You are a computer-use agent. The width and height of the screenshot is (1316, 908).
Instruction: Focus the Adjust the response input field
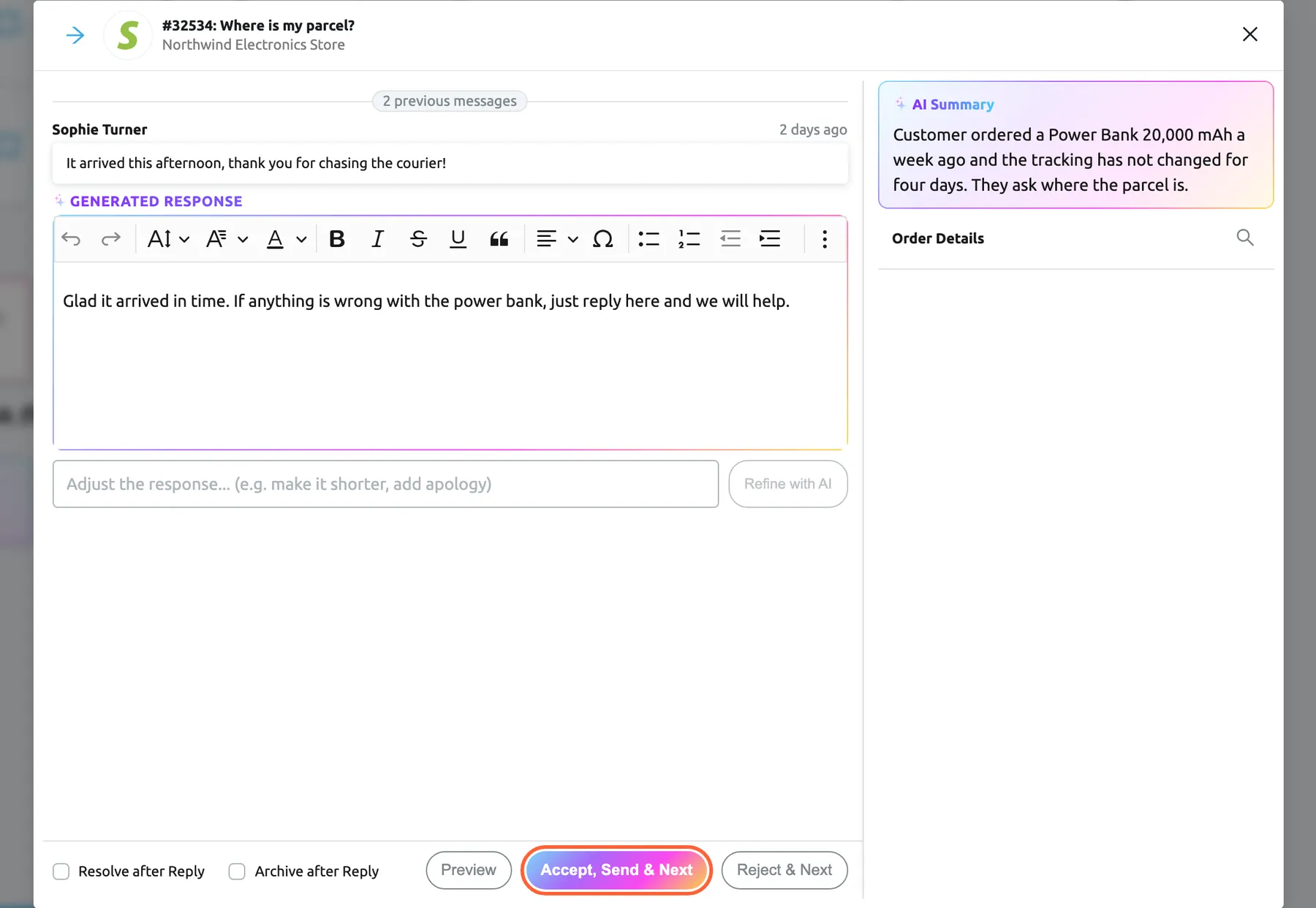pyautogui.click(x=385, y=484)
